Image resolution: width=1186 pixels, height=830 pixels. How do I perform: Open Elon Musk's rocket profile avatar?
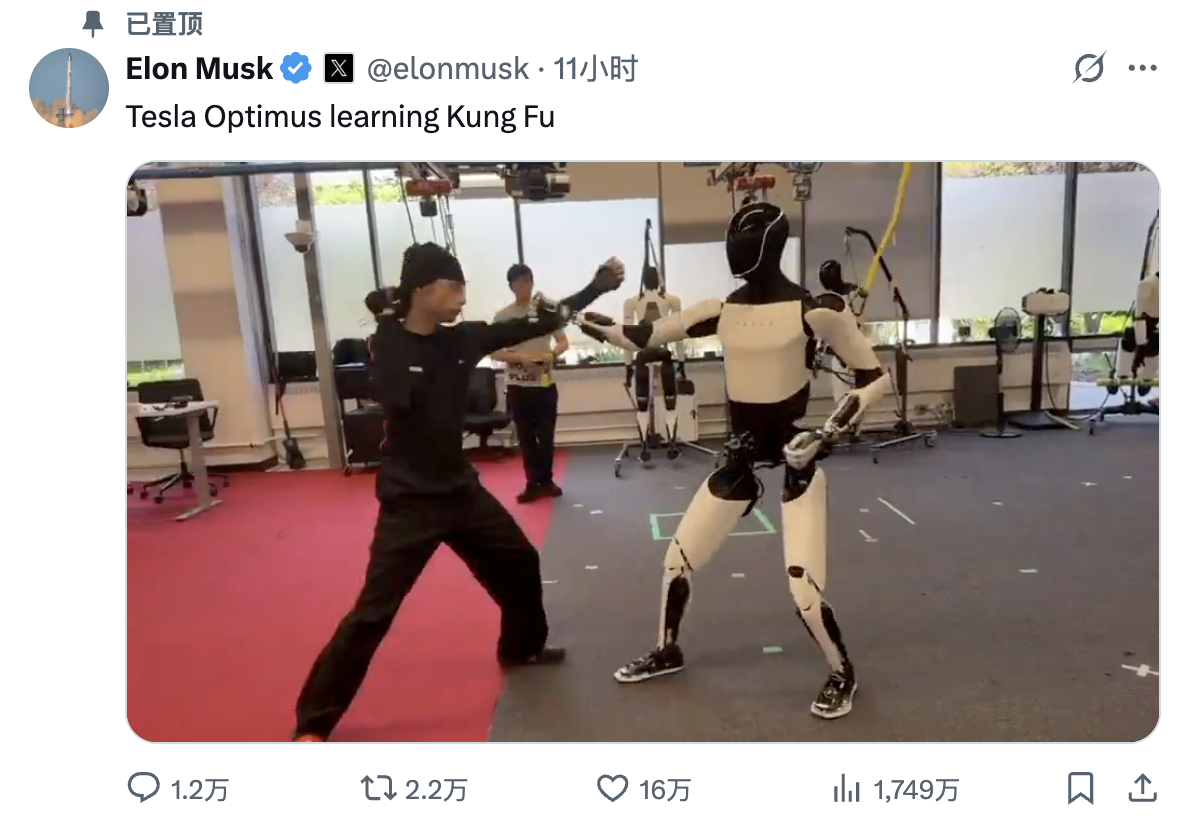[x=69, y=88]
